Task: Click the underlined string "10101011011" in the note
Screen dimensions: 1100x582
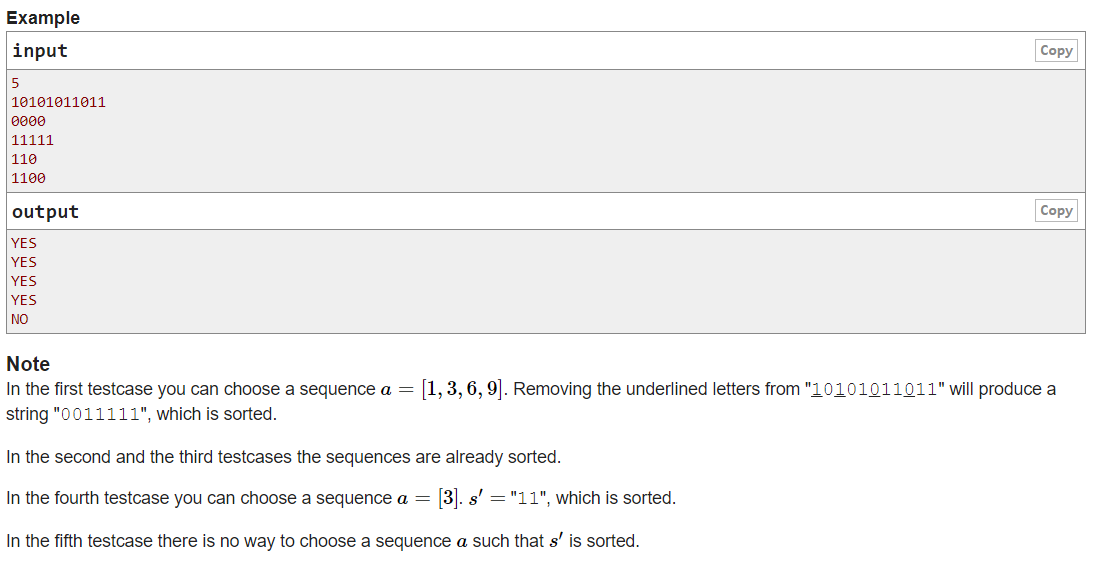Action: click(874, 390)
